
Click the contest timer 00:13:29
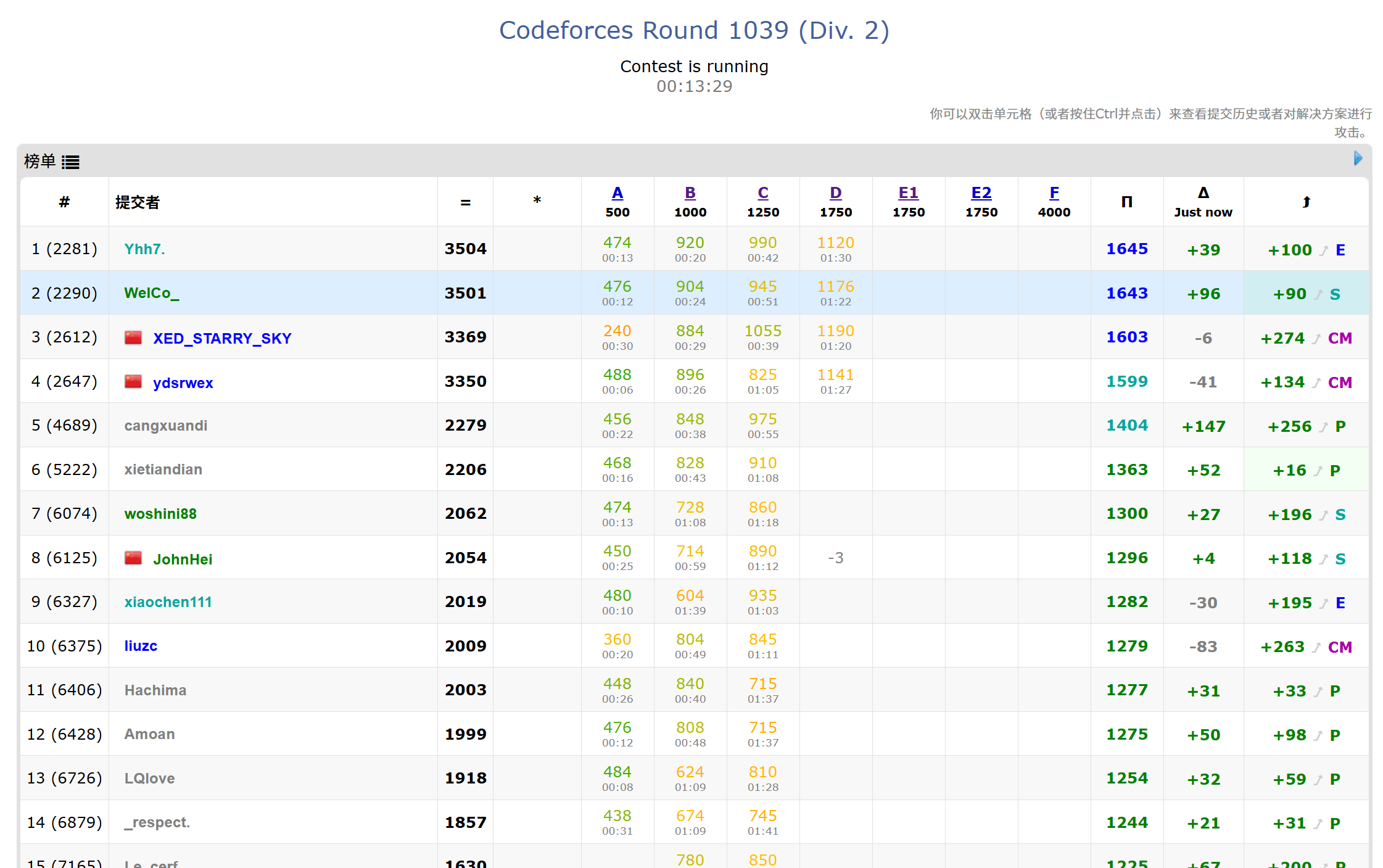(694, 86)
